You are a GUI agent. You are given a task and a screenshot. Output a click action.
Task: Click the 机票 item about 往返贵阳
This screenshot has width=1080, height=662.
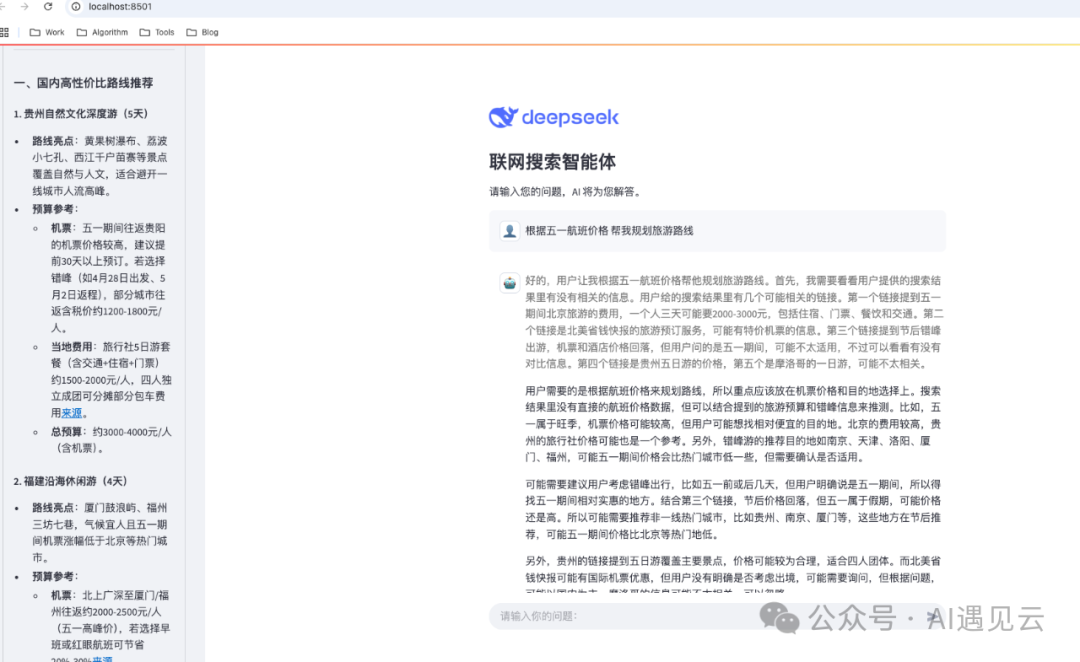tap(109, 278)
